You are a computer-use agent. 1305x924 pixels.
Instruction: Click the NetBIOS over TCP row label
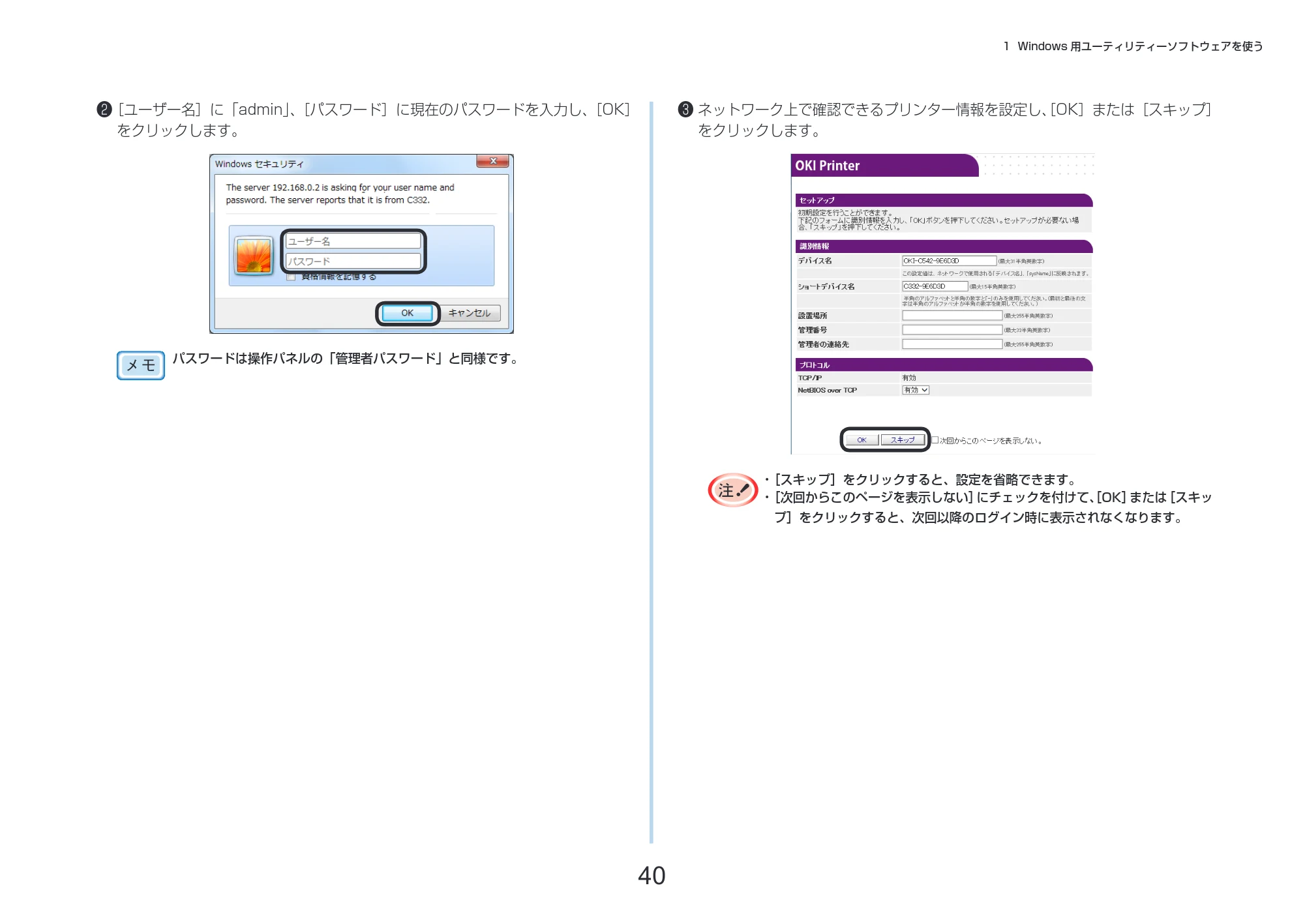click(827, 390)
